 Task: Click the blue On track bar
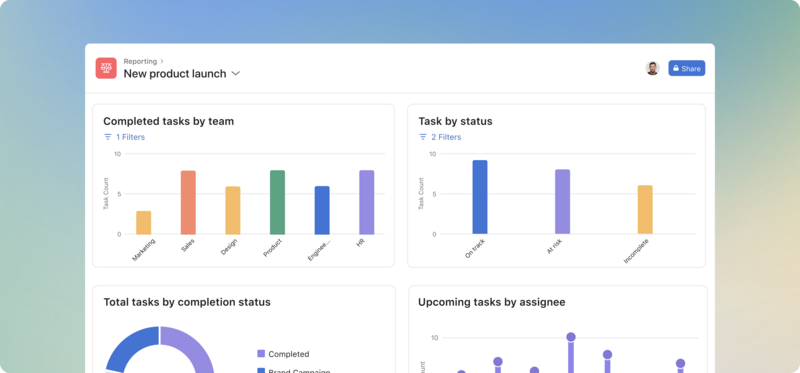point(480,197)
